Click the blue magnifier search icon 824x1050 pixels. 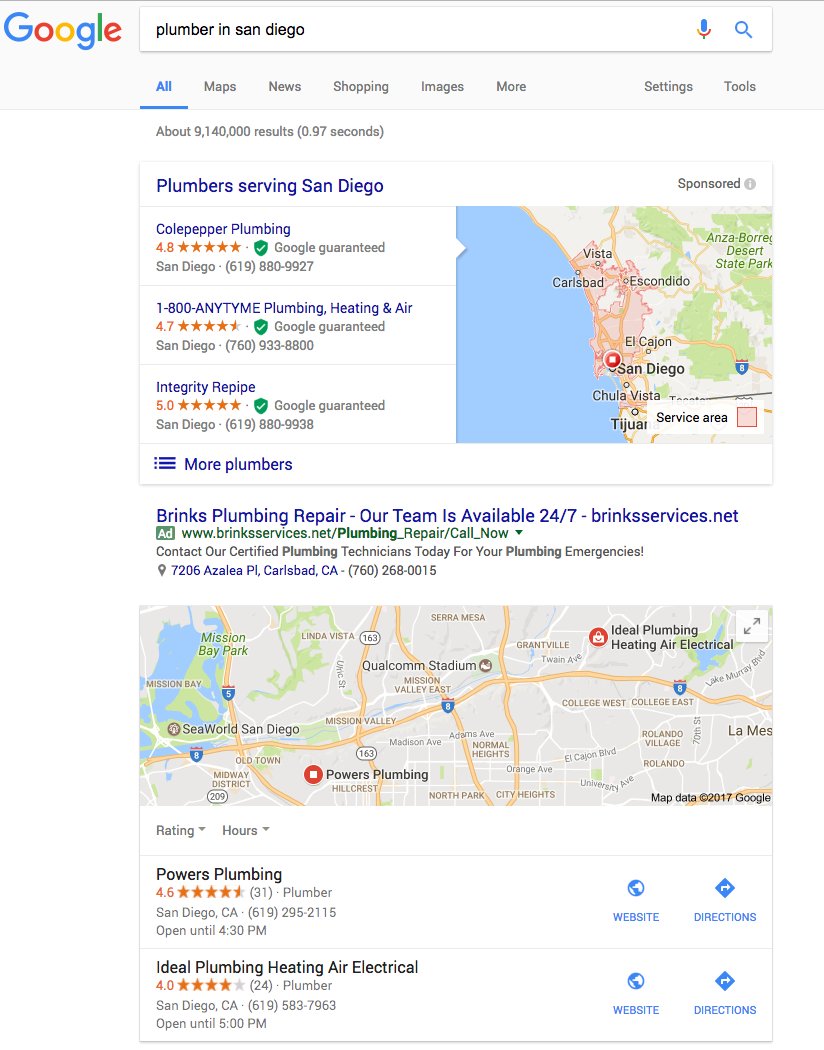coord(743,29)
